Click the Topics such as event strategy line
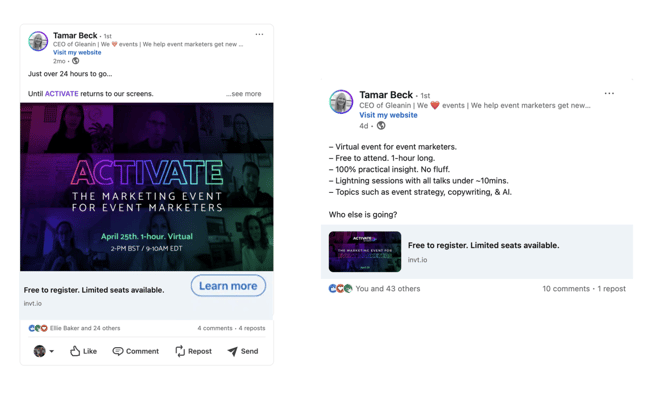 point(420,192)
